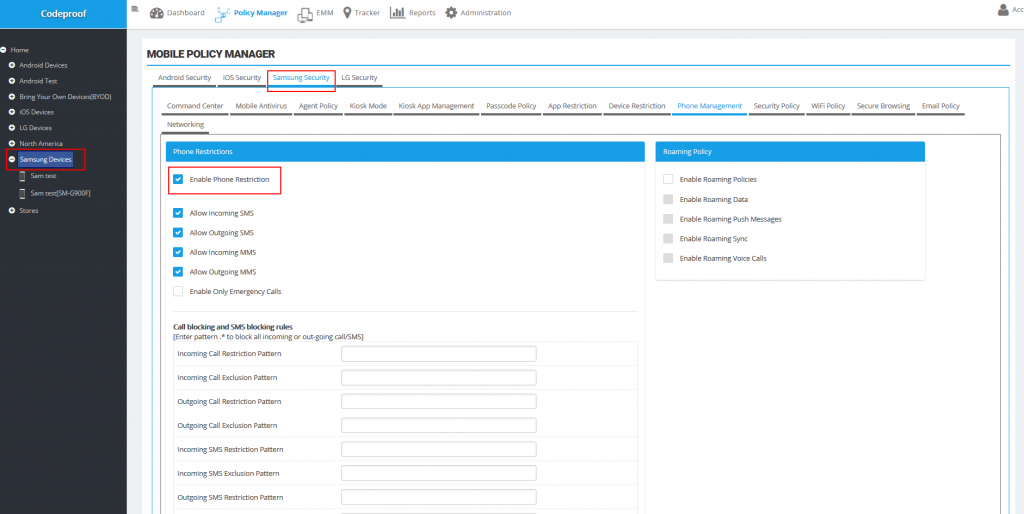Click the Dashboard gauge icon
The height and width of the screenshot is (514, 1024).
[x=157, y=13]
